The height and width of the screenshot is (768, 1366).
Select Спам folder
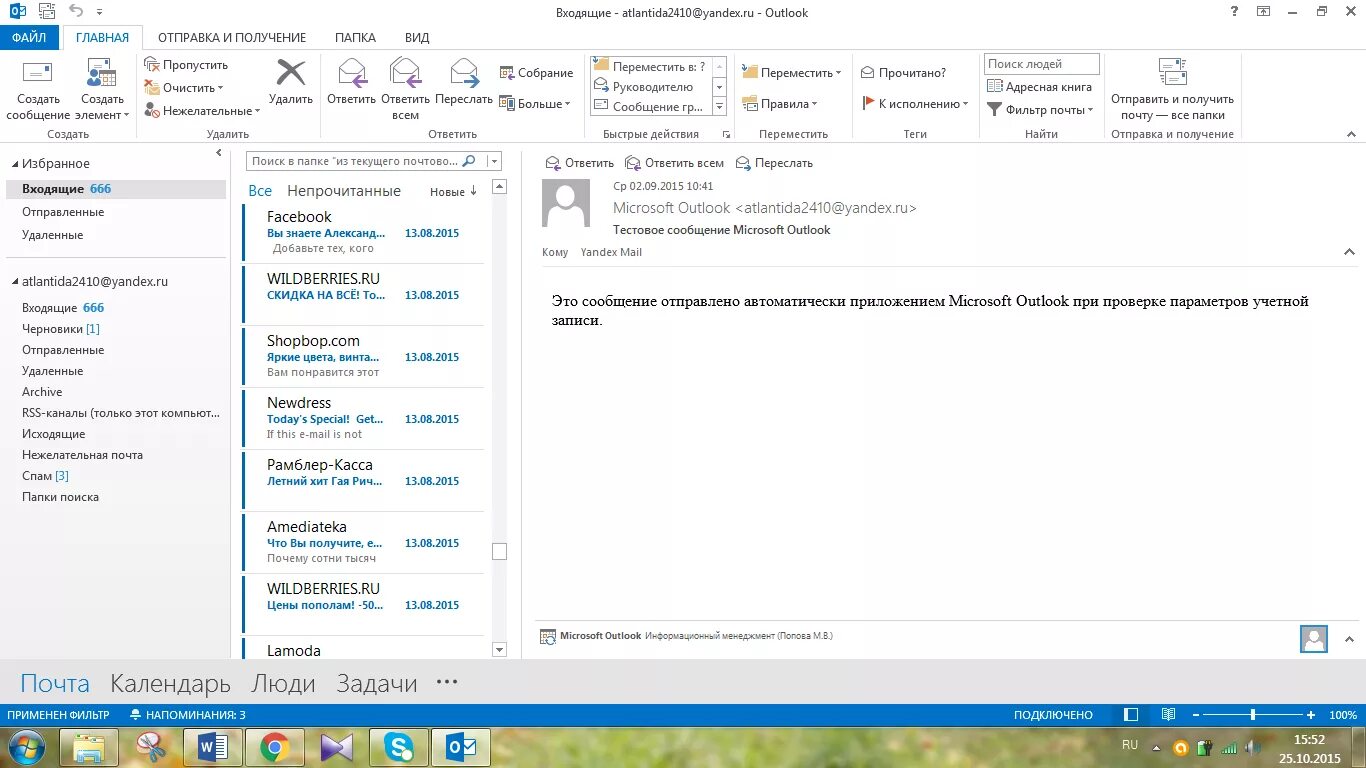(x=46, y=476)
